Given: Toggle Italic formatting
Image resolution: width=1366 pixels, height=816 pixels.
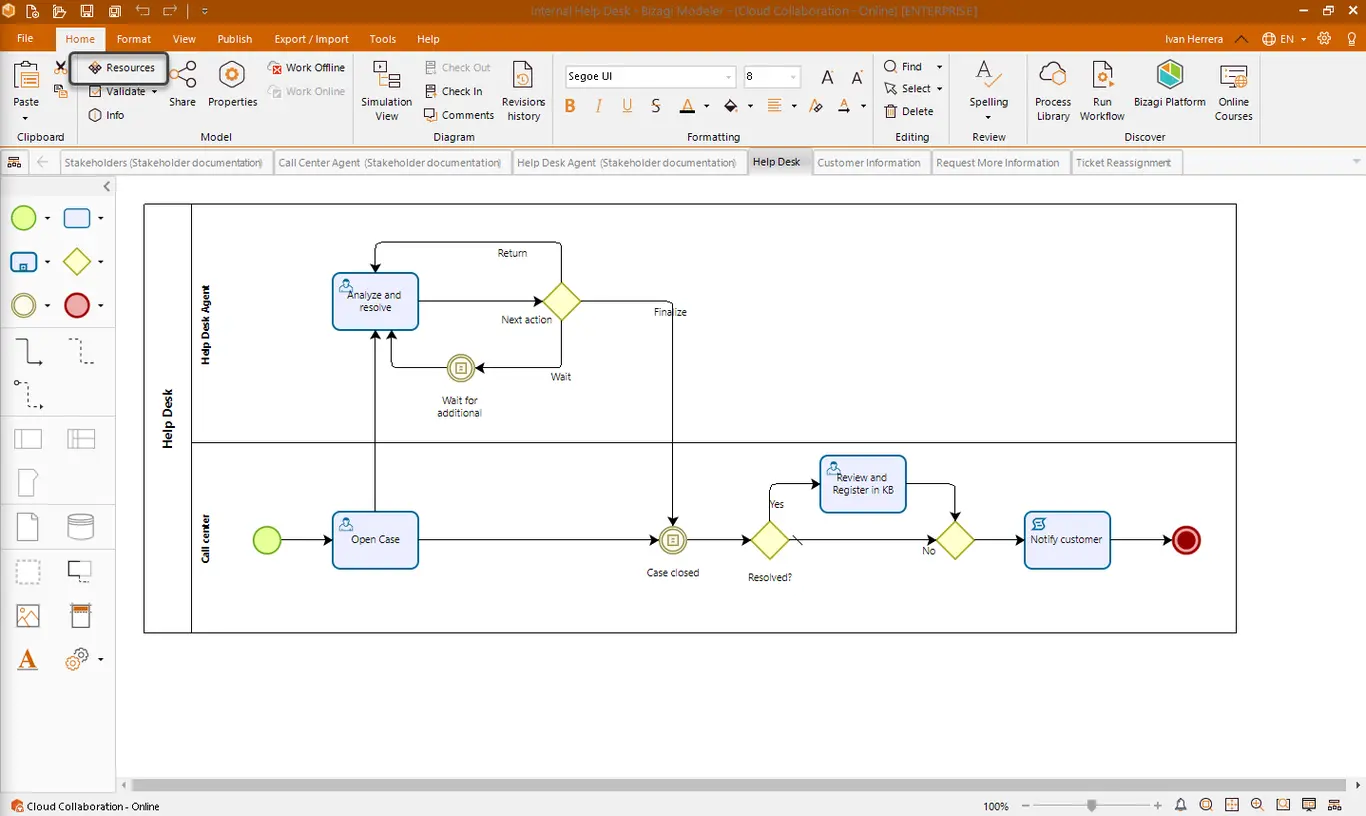Looking at the screenshot, I should [599, 106].
